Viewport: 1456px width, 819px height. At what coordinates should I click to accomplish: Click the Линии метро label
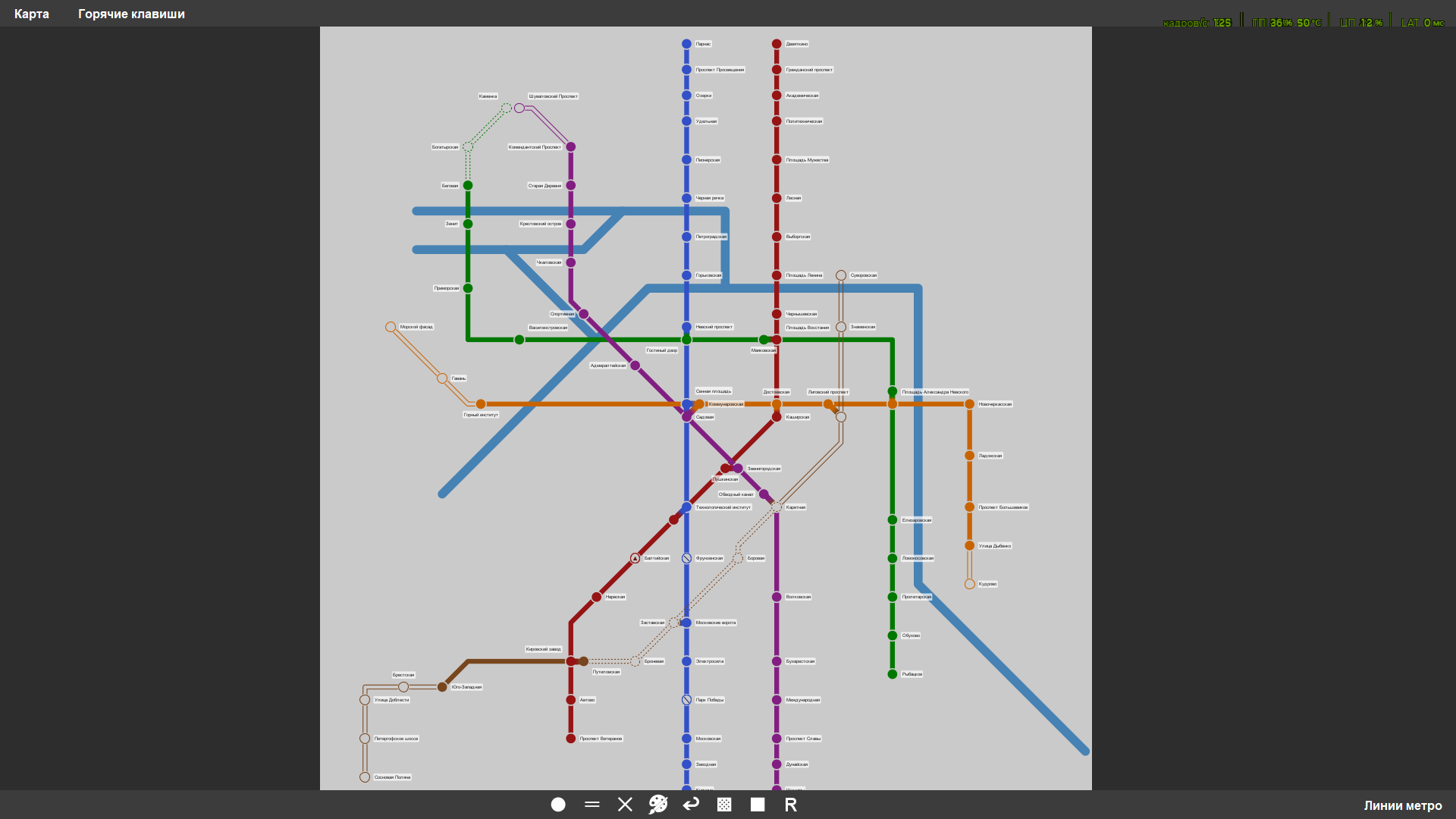pos(1402,805)
